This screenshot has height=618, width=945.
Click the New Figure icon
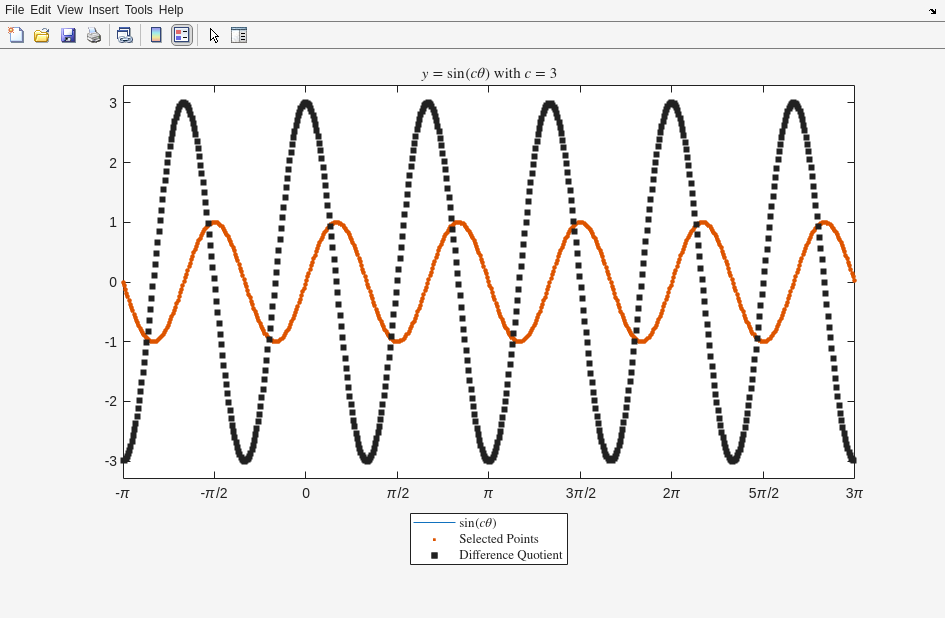[16, 35]
